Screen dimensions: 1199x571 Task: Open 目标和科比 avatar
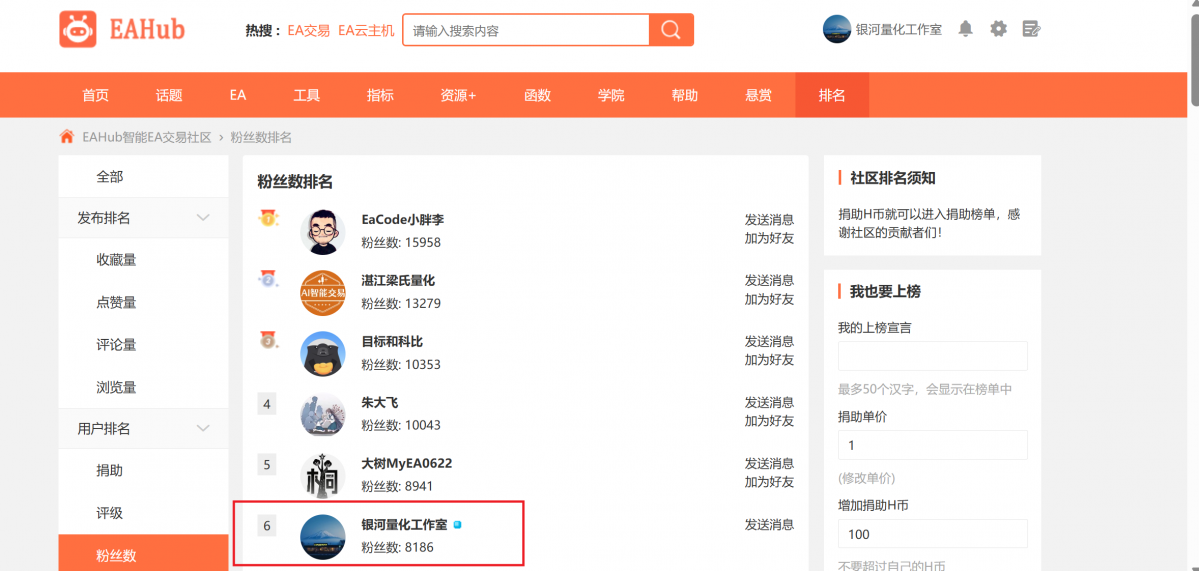coord(323,354)
